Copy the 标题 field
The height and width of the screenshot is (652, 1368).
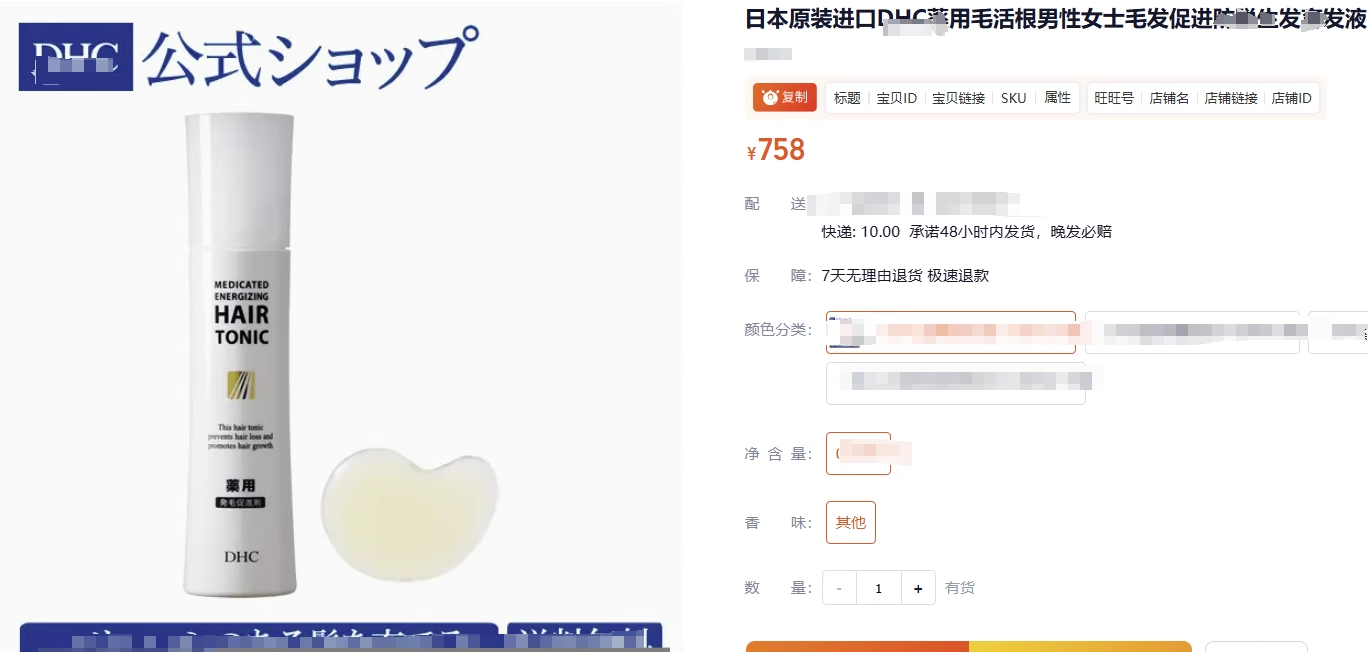(847, 98)
